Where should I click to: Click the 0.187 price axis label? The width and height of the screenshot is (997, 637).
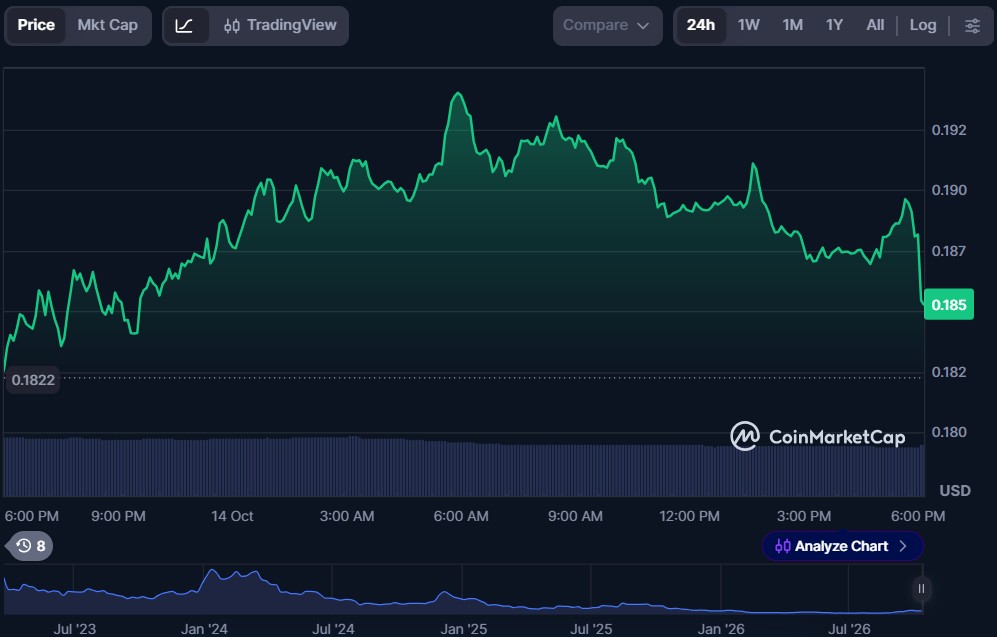pos(949,251)
